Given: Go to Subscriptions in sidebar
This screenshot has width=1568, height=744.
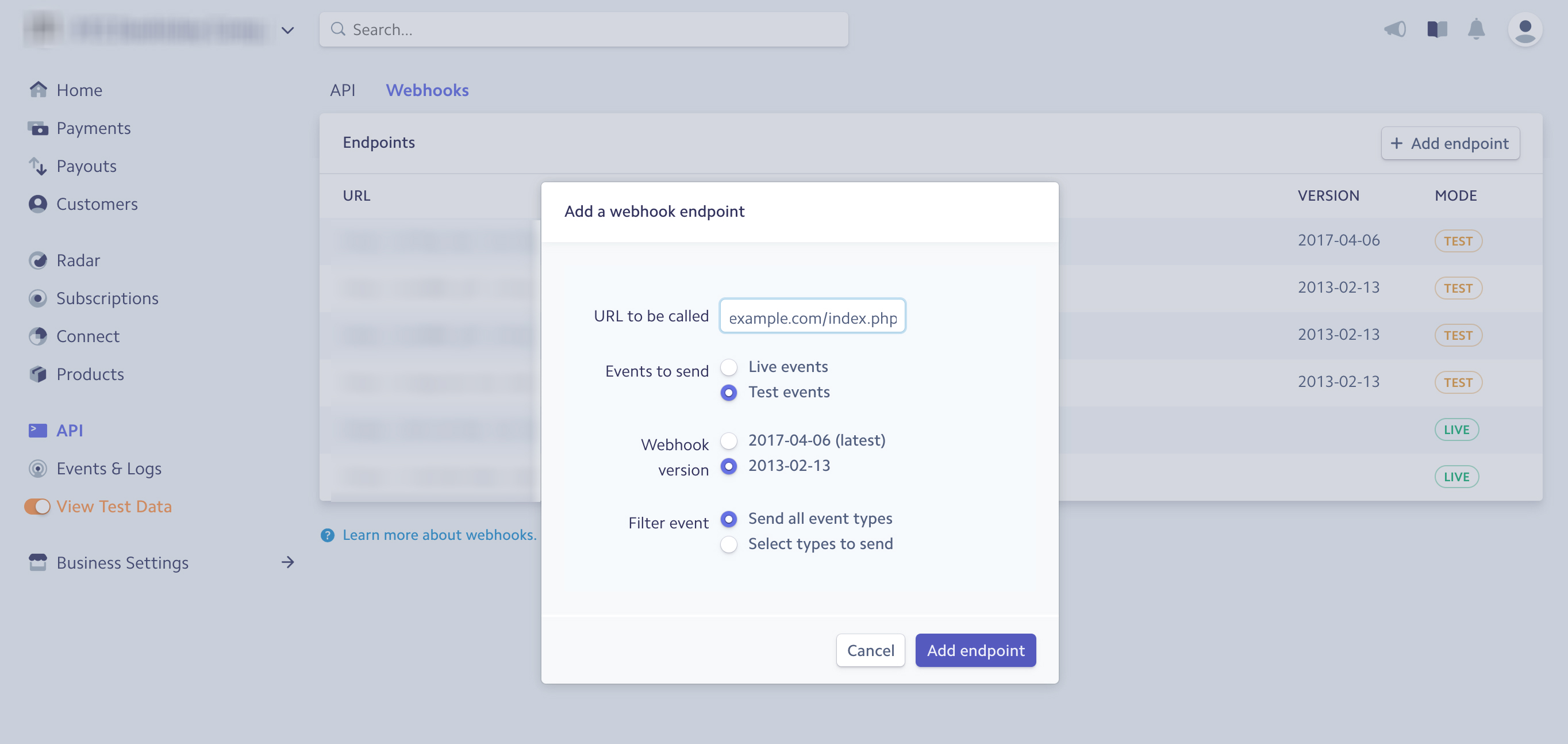Looking at the screenshot, I should pos(107,298).
